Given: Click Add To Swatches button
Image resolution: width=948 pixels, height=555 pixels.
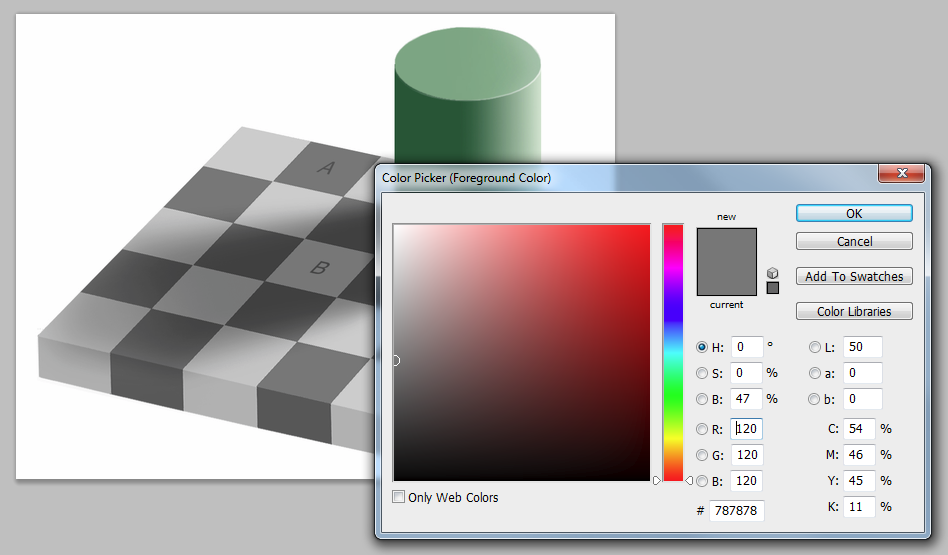Looking at the screenshot, I should pyautogui.click(x=854, y=276).
